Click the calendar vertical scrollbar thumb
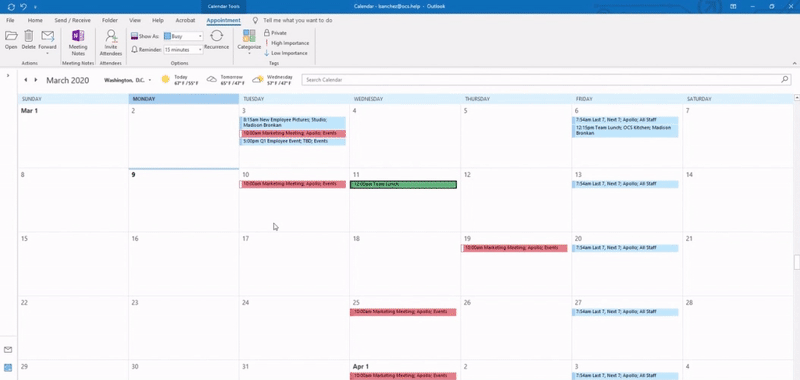The height and width of the screenshot is (380, 800). tap(796, 261)
